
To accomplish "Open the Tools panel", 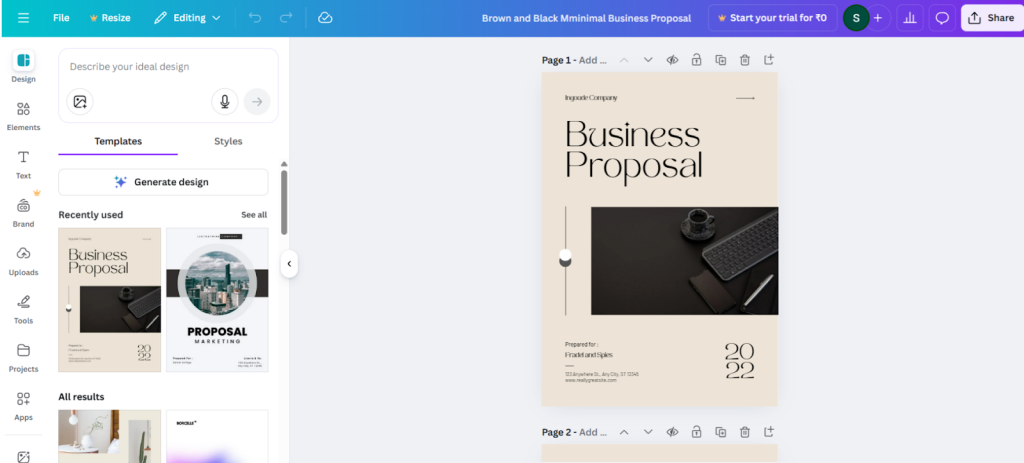I will 24,310.
